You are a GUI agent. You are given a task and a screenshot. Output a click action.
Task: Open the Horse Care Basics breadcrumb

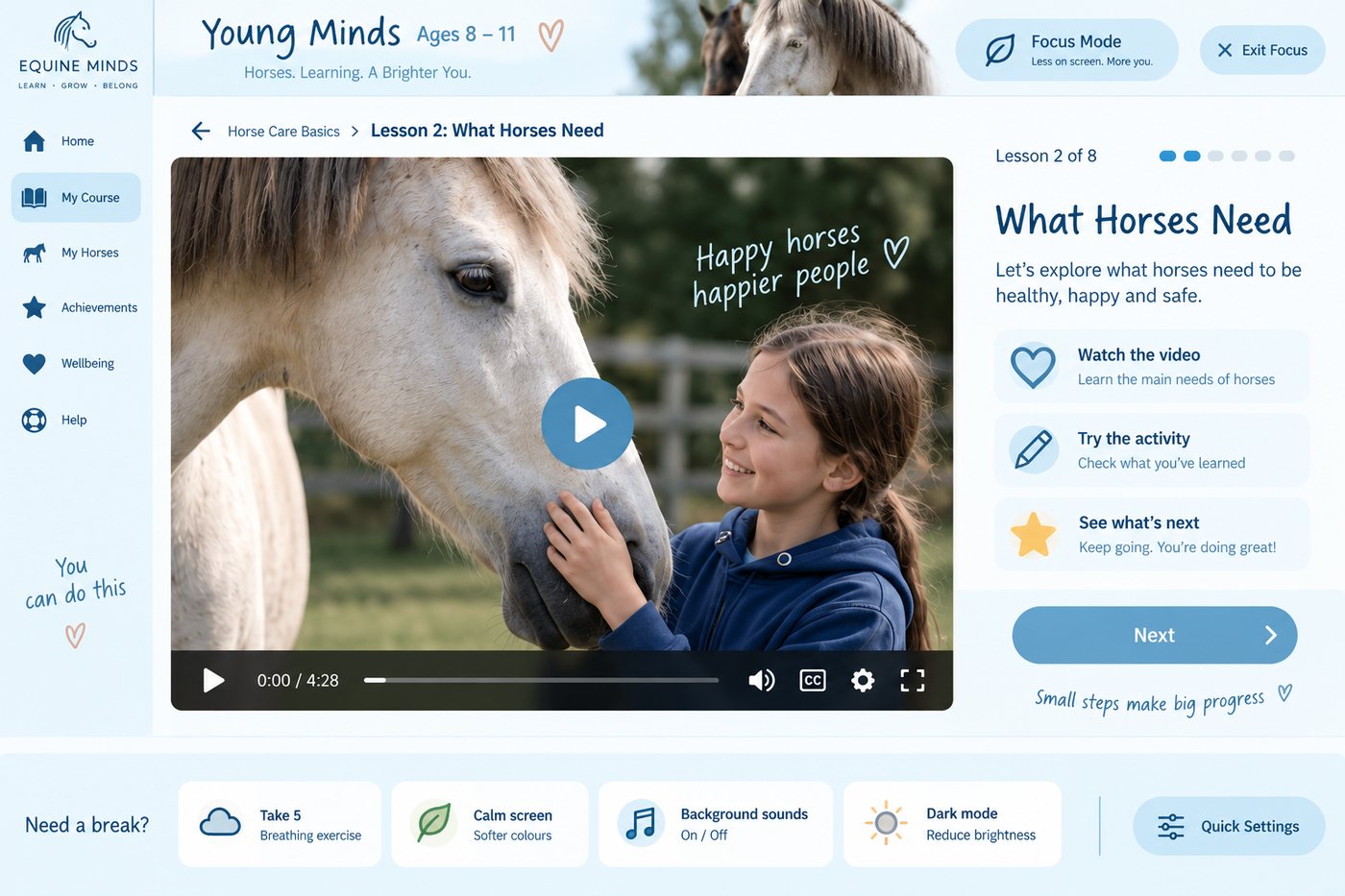(283, 132)
